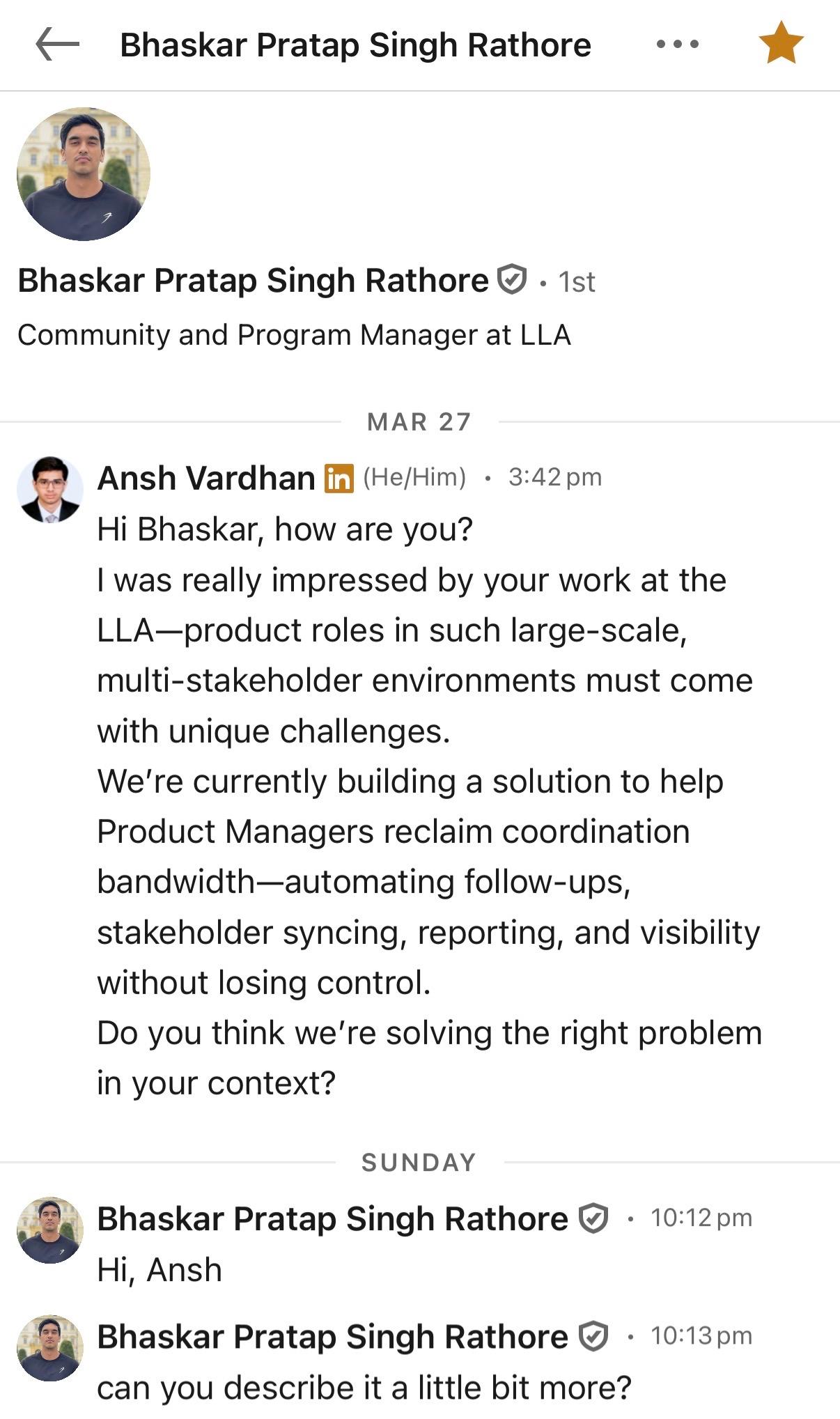Click verified shield on 10:13 pm message
The height and width of the screenshot is (1419, 840).
pyautogui.click(x=593, y=1337)
